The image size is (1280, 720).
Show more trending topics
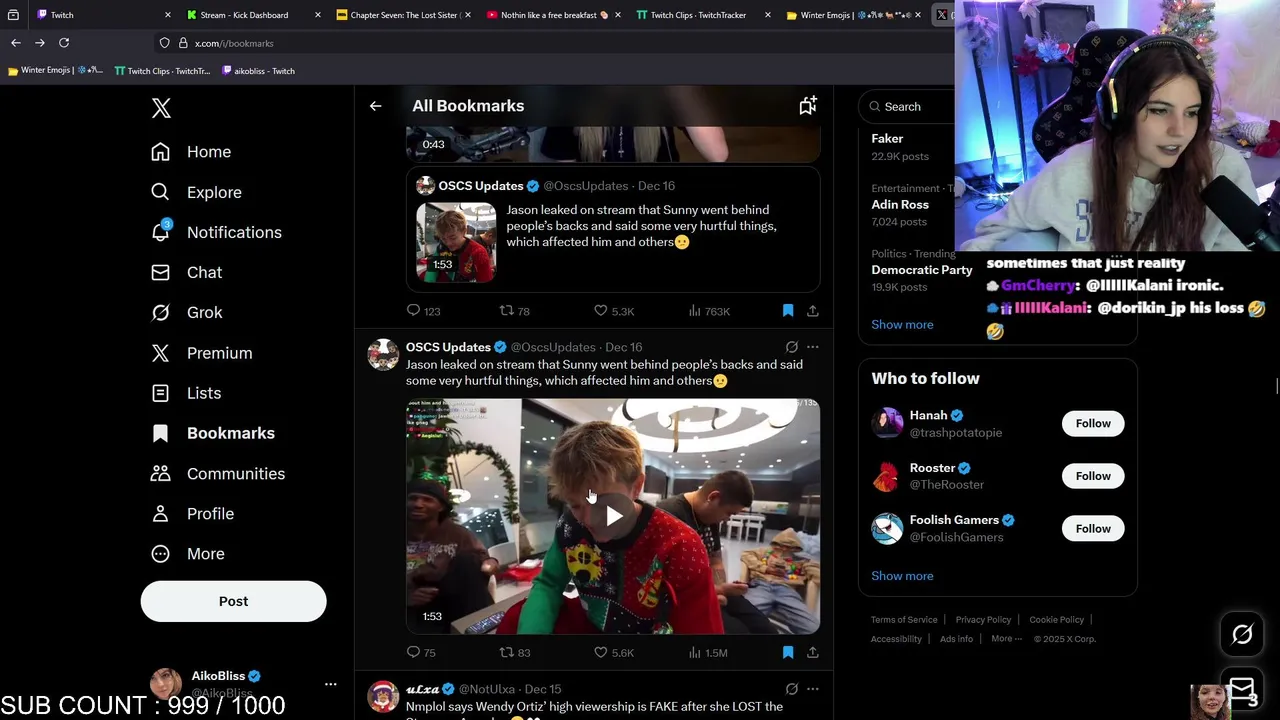tap(902, 324)
